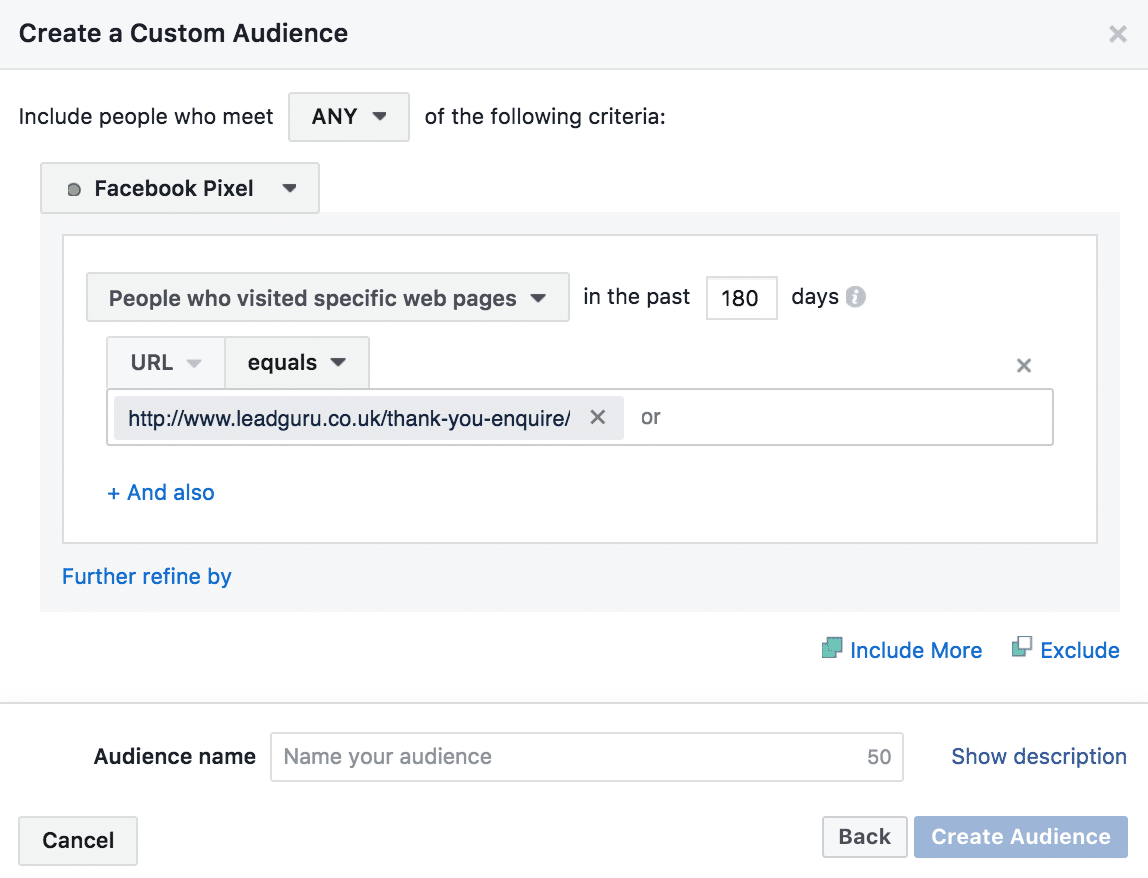The height and width of the screenshot is (878, 1148).
Task: Click the Exclude link
Action: click(x=1080, y=650)
